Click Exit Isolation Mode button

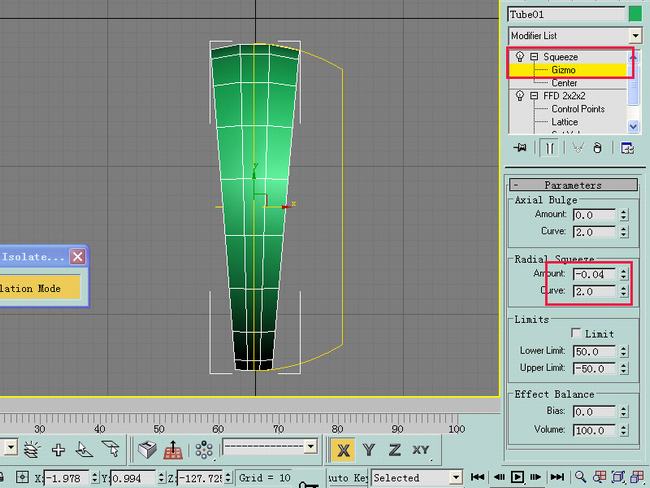click(x=40, y=287)
